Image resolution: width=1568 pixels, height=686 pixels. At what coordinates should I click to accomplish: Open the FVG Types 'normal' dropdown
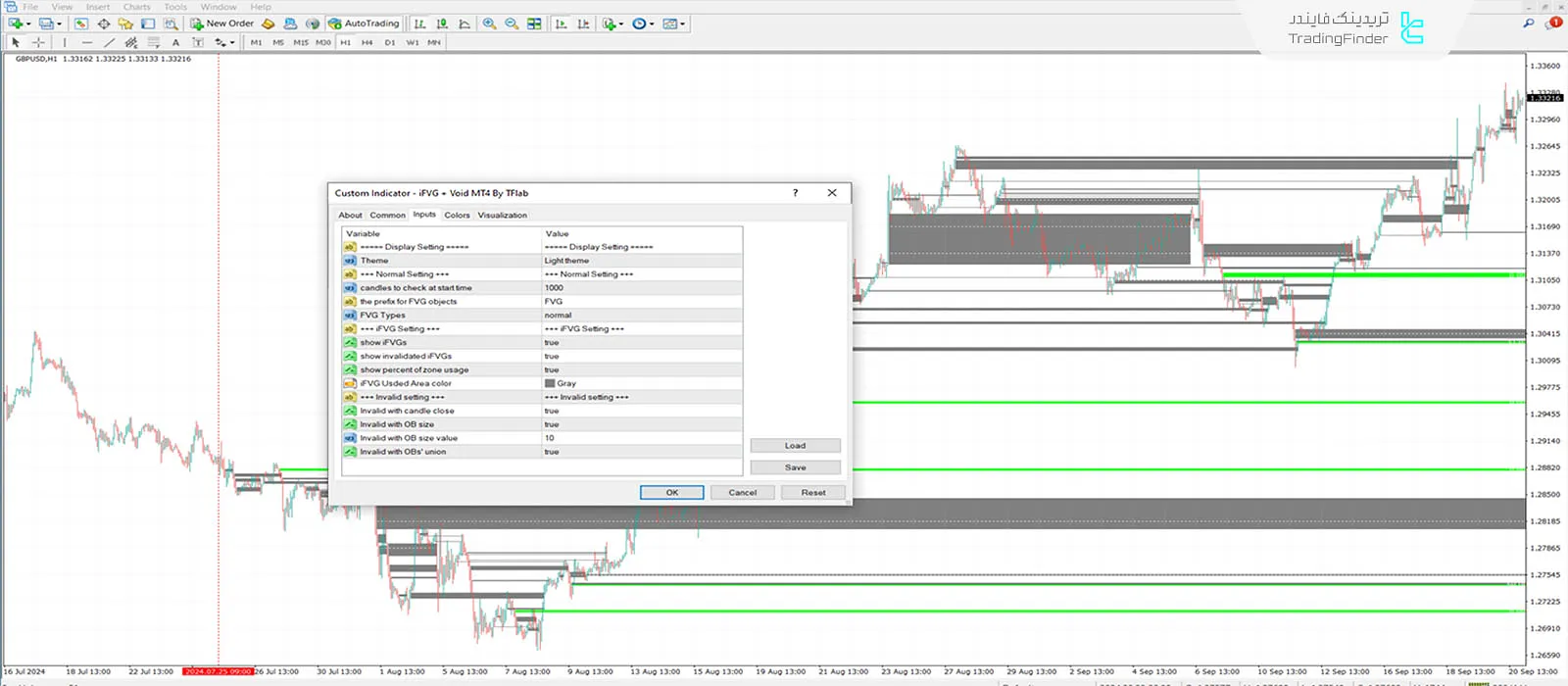click(x=559, y=316)
